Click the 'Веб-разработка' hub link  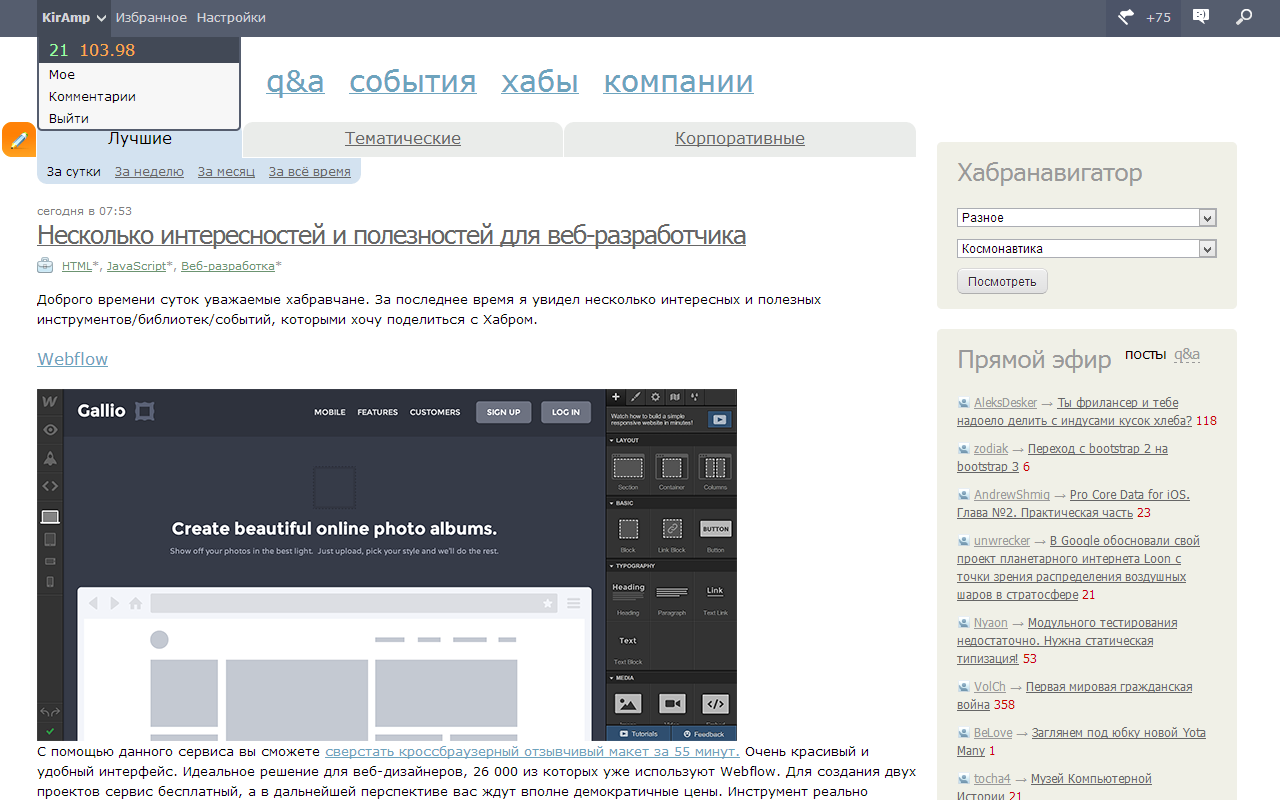(228, 266)
